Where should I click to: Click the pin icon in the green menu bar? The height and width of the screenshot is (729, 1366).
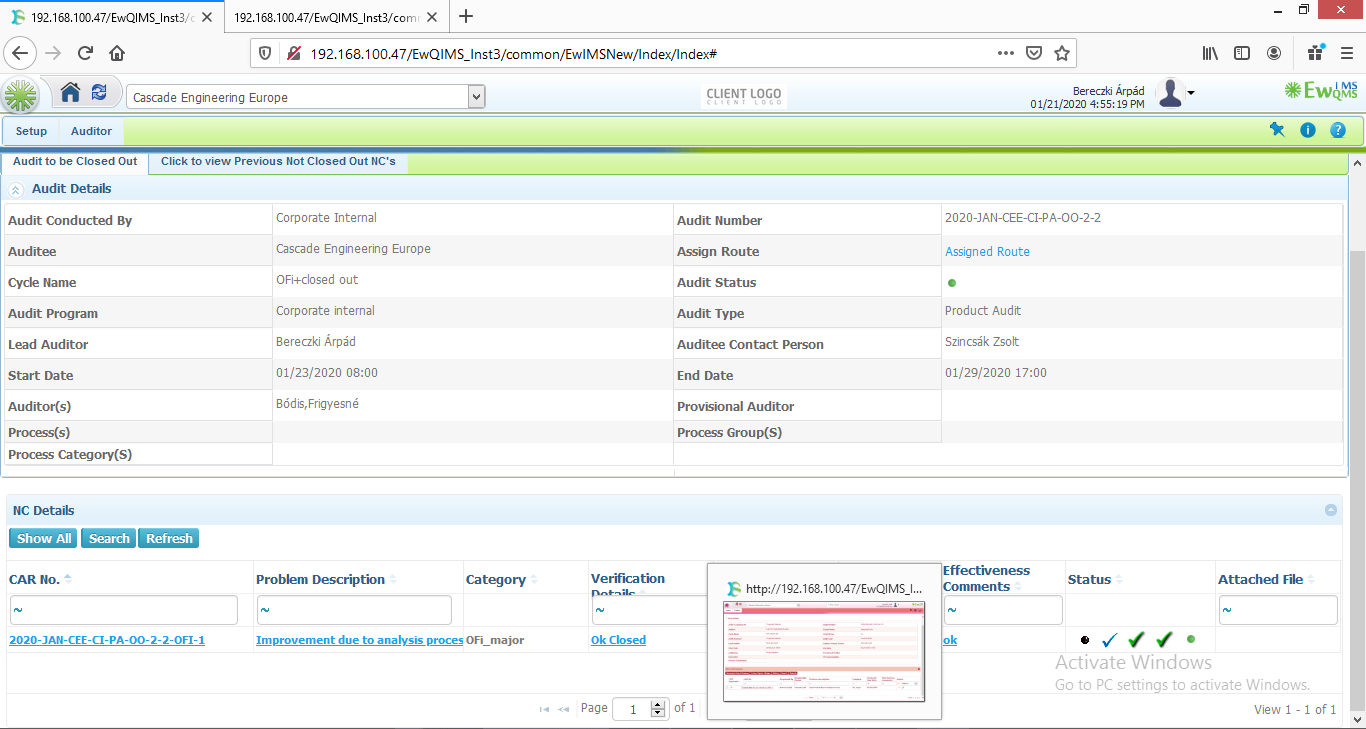point(1277,130)
